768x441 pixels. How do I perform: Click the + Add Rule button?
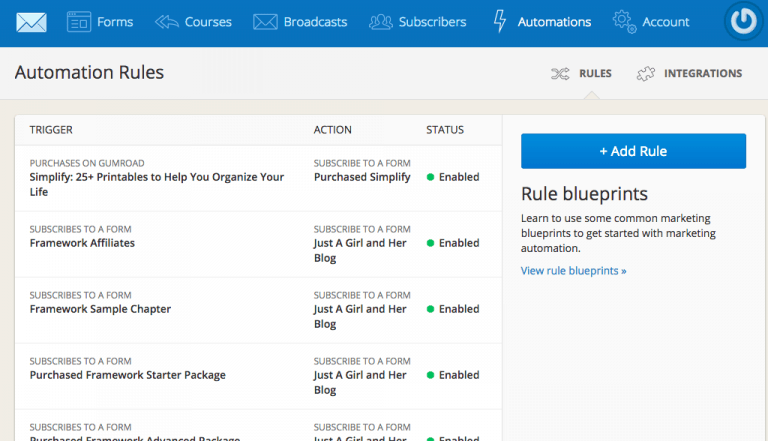(x=633, y=151)
